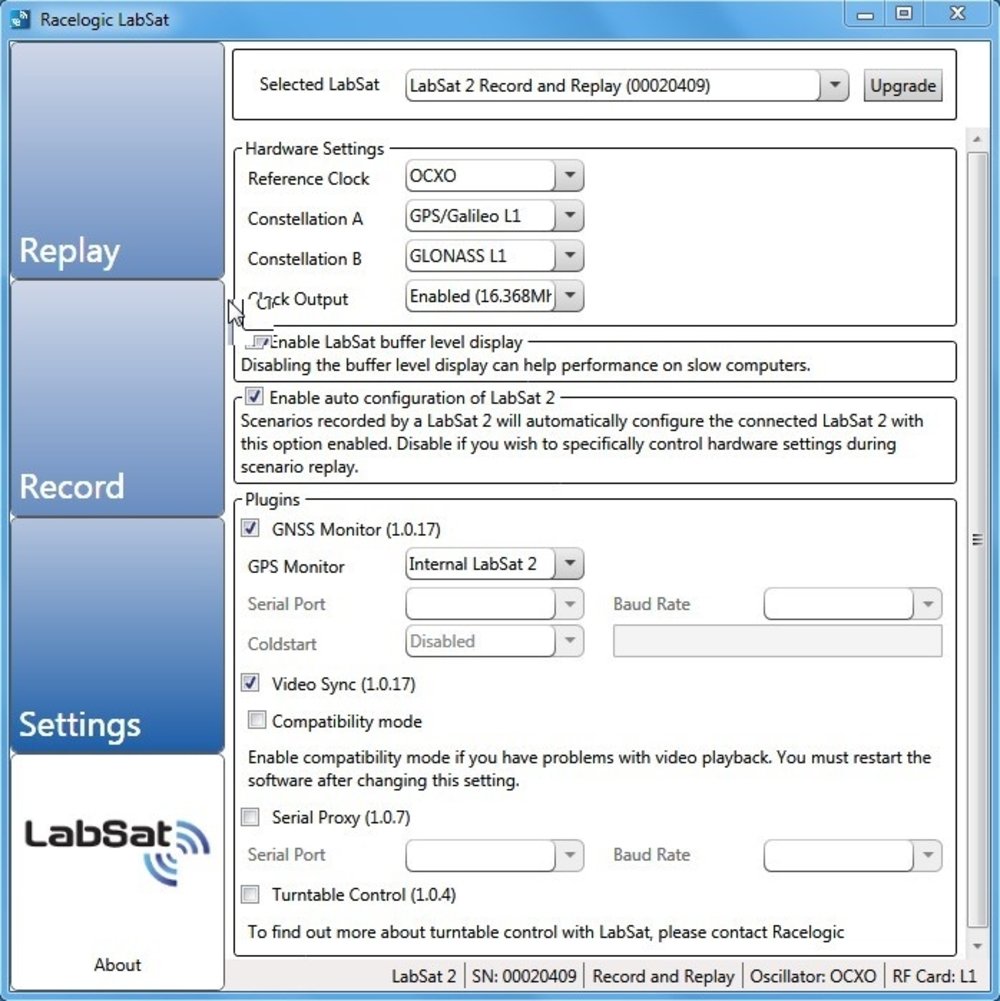Image resolution: width=1000 pixels, height=1001 pixels.
Task: Open the Replay tab
Action: (x=117, y=161)
